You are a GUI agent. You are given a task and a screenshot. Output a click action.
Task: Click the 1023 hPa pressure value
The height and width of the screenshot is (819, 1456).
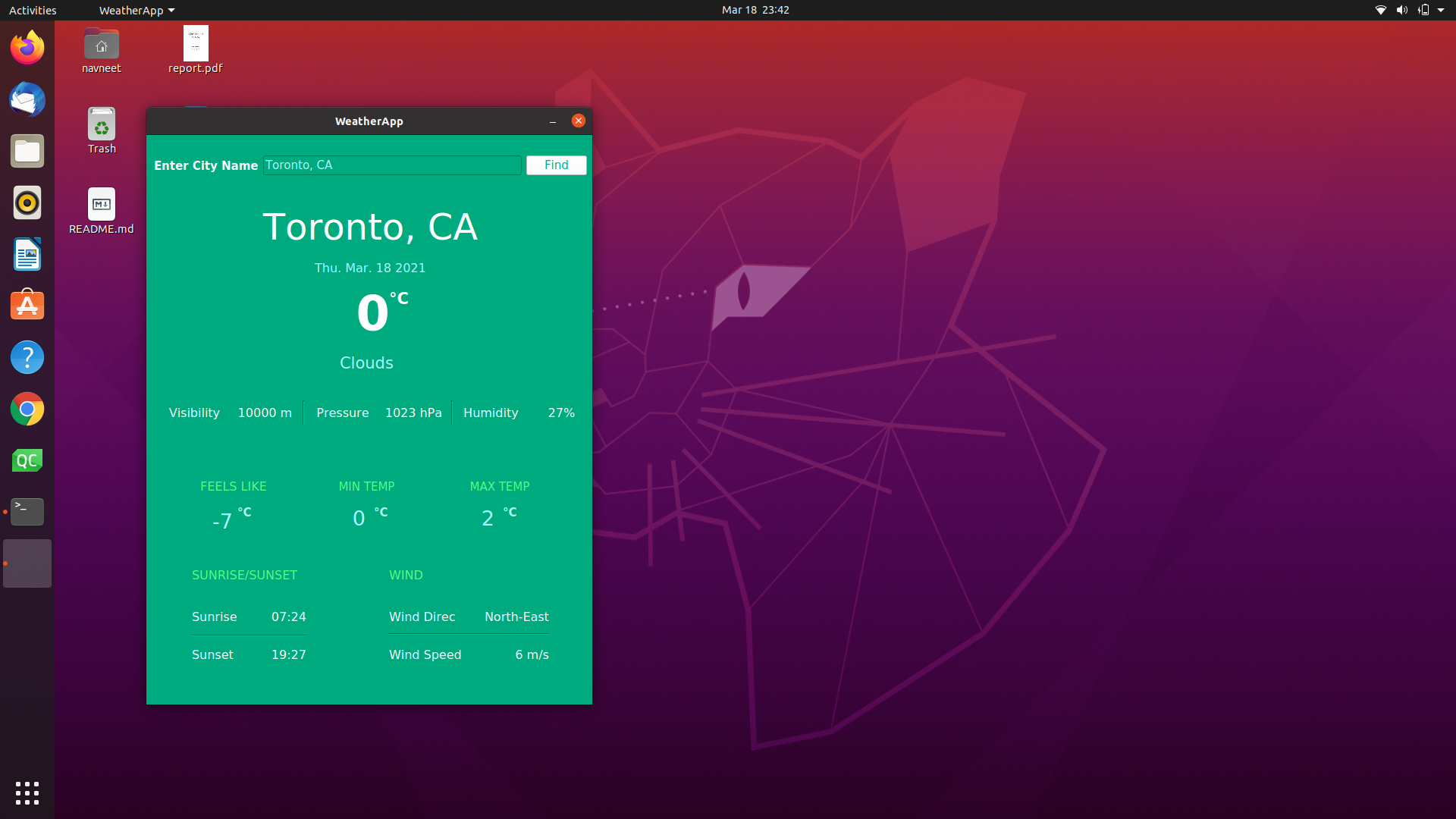[413, 413]
